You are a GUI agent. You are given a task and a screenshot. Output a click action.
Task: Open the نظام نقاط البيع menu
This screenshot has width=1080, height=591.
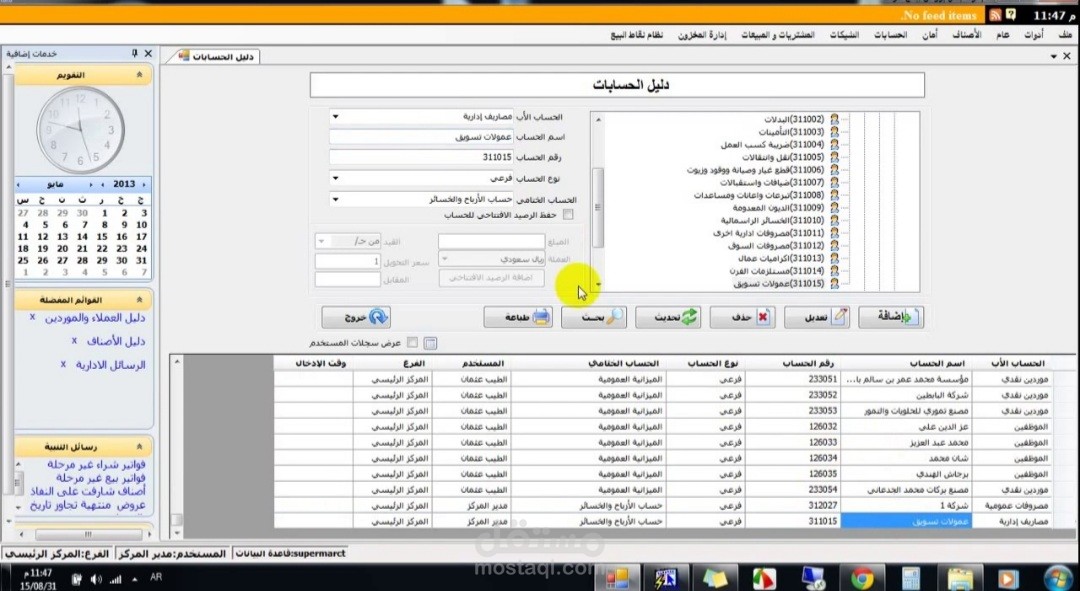[x=636, y=34]
